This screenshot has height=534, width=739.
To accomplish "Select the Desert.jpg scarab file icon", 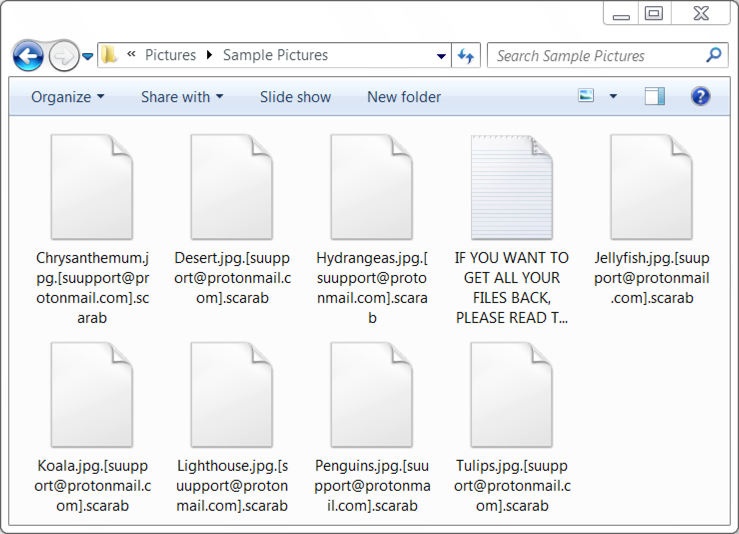I will point(232,187).
